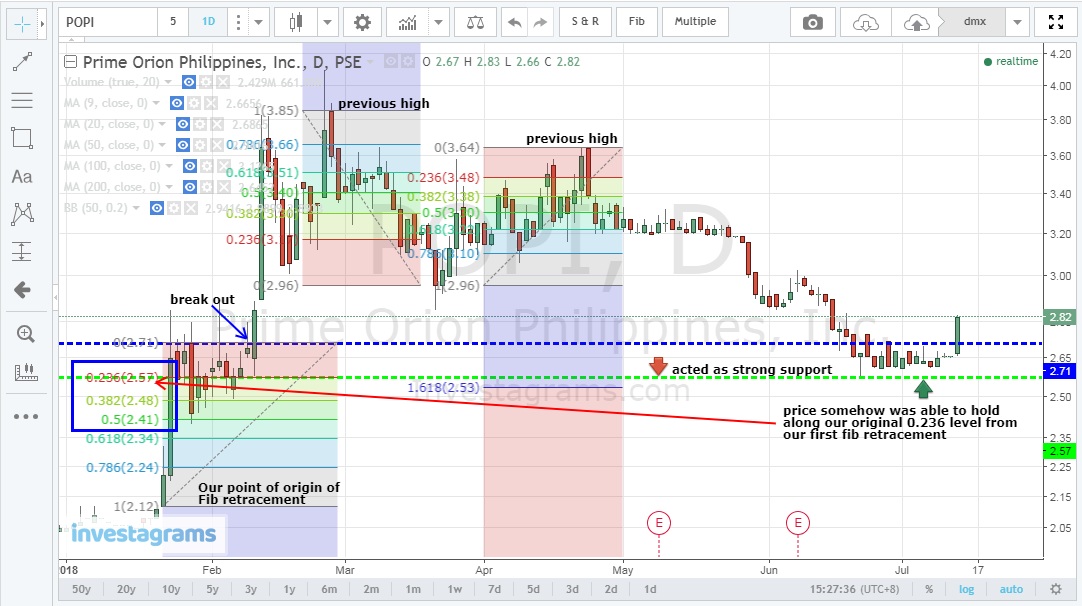Select the trend line drawing tool
This screenshot has height=606, width=1082.
pyautogui.click(x=21, y=61)
